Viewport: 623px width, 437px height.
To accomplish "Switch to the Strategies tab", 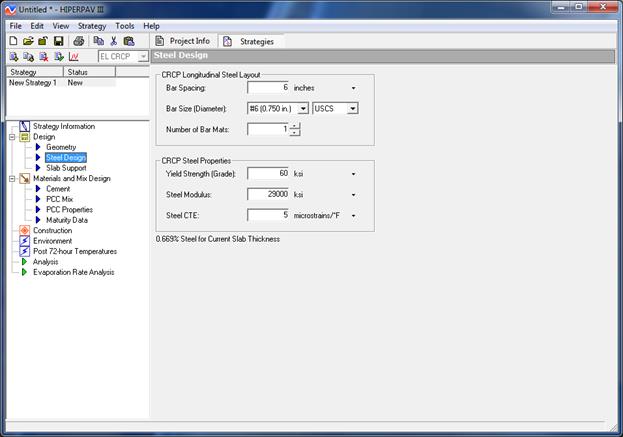I will pos(250,41).
